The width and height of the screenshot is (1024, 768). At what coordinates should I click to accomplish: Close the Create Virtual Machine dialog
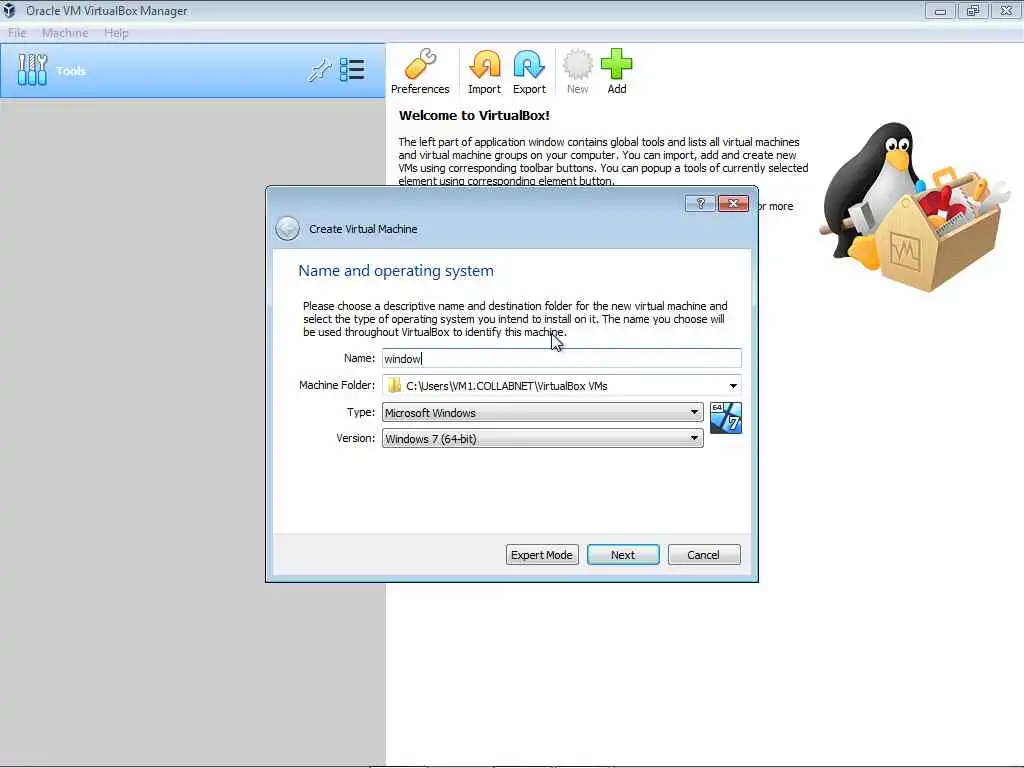pyautogui.click(x=733, y=204)
